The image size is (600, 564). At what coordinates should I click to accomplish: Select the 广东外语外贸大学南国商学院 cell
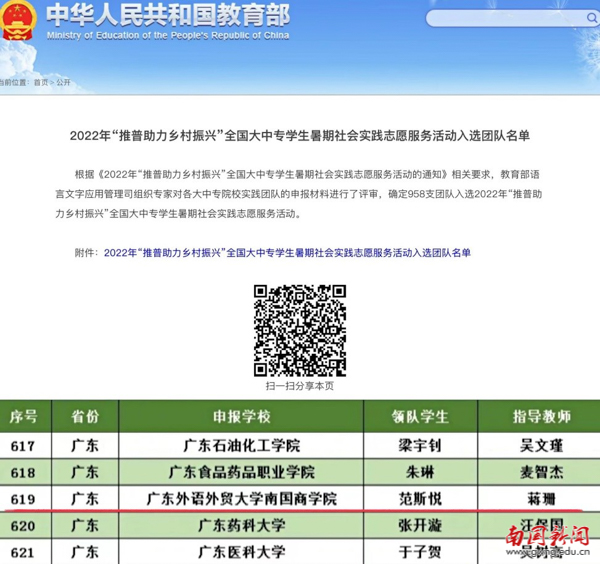click(242, 498)
